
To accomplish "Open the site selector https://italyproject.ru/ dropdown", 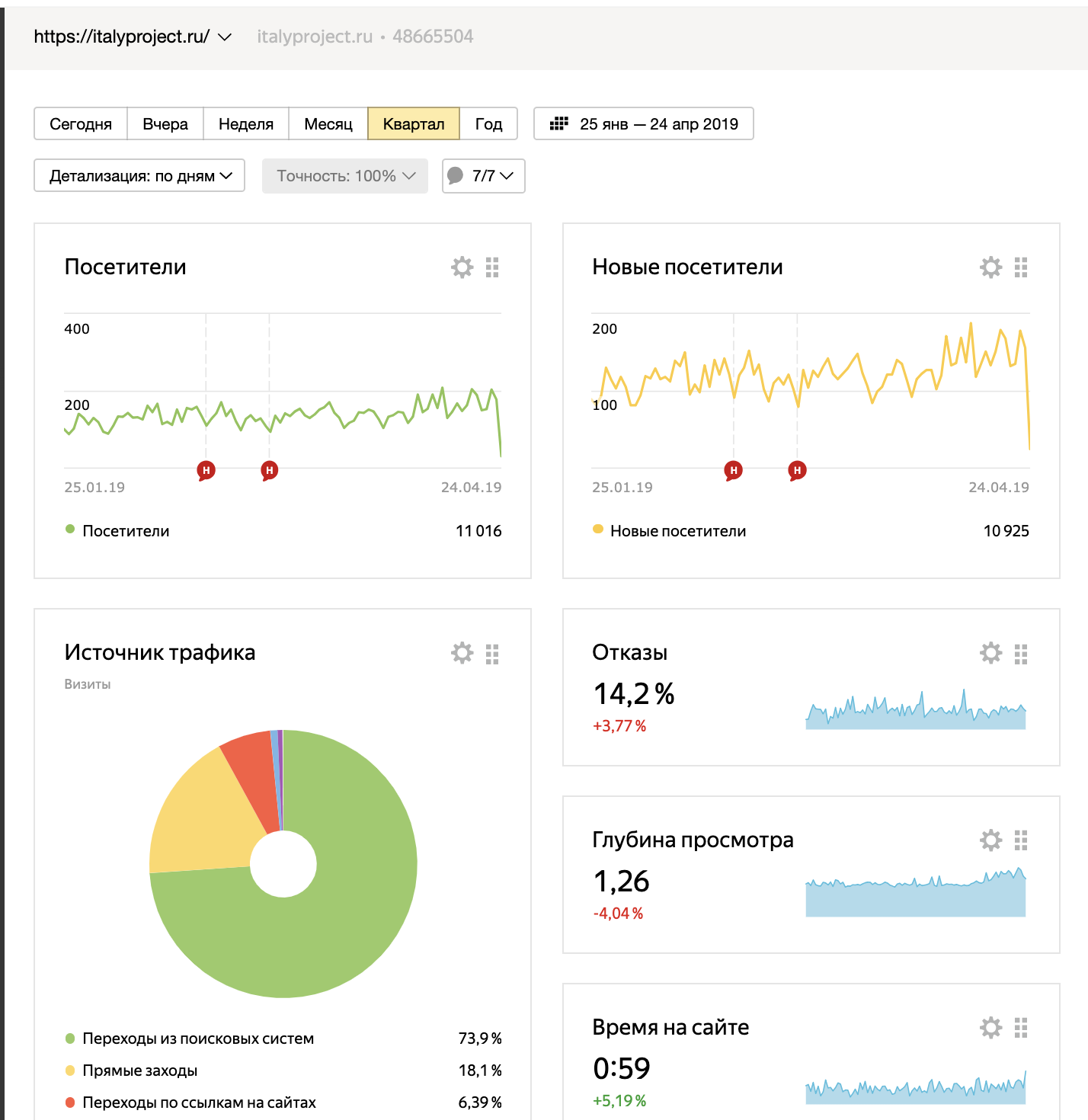I will [133, 37].
